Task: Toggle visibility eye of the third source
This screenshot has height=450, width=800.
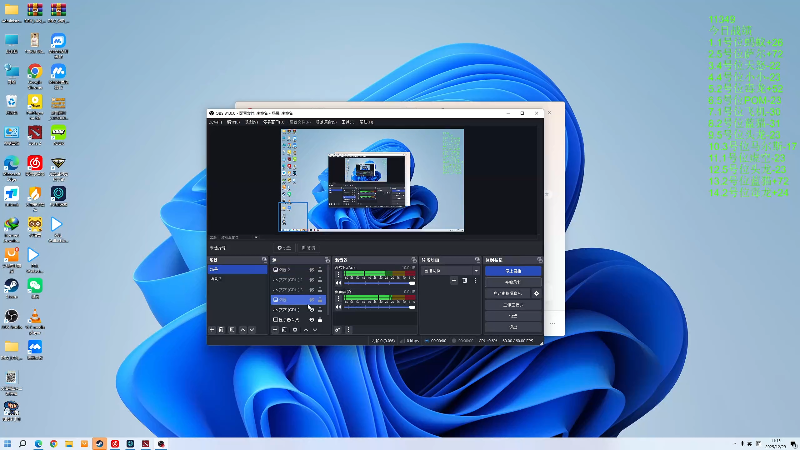Action: click(312, 290)
